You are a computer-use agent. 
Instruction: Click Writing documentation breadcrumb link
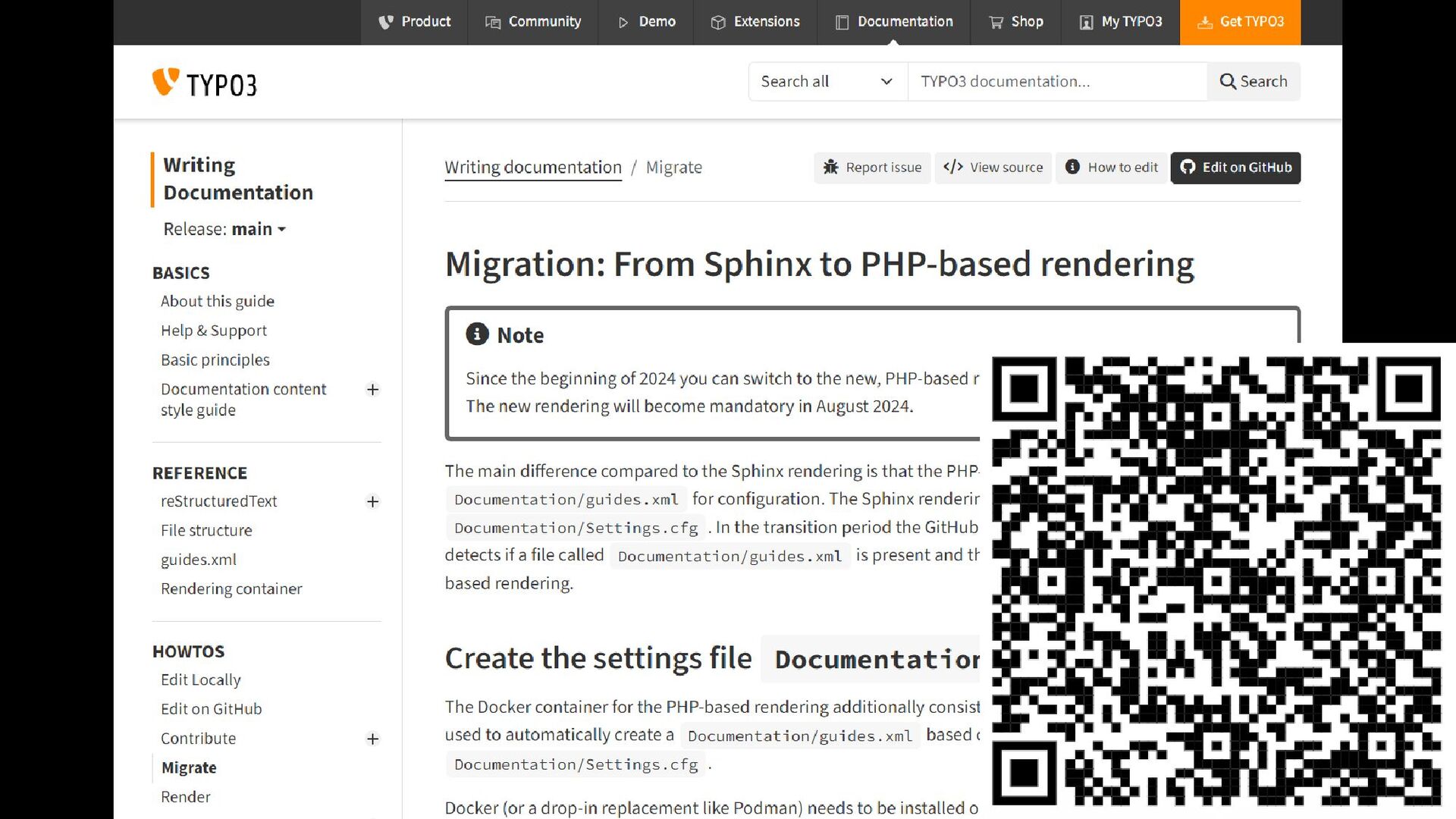pos(533,167)
